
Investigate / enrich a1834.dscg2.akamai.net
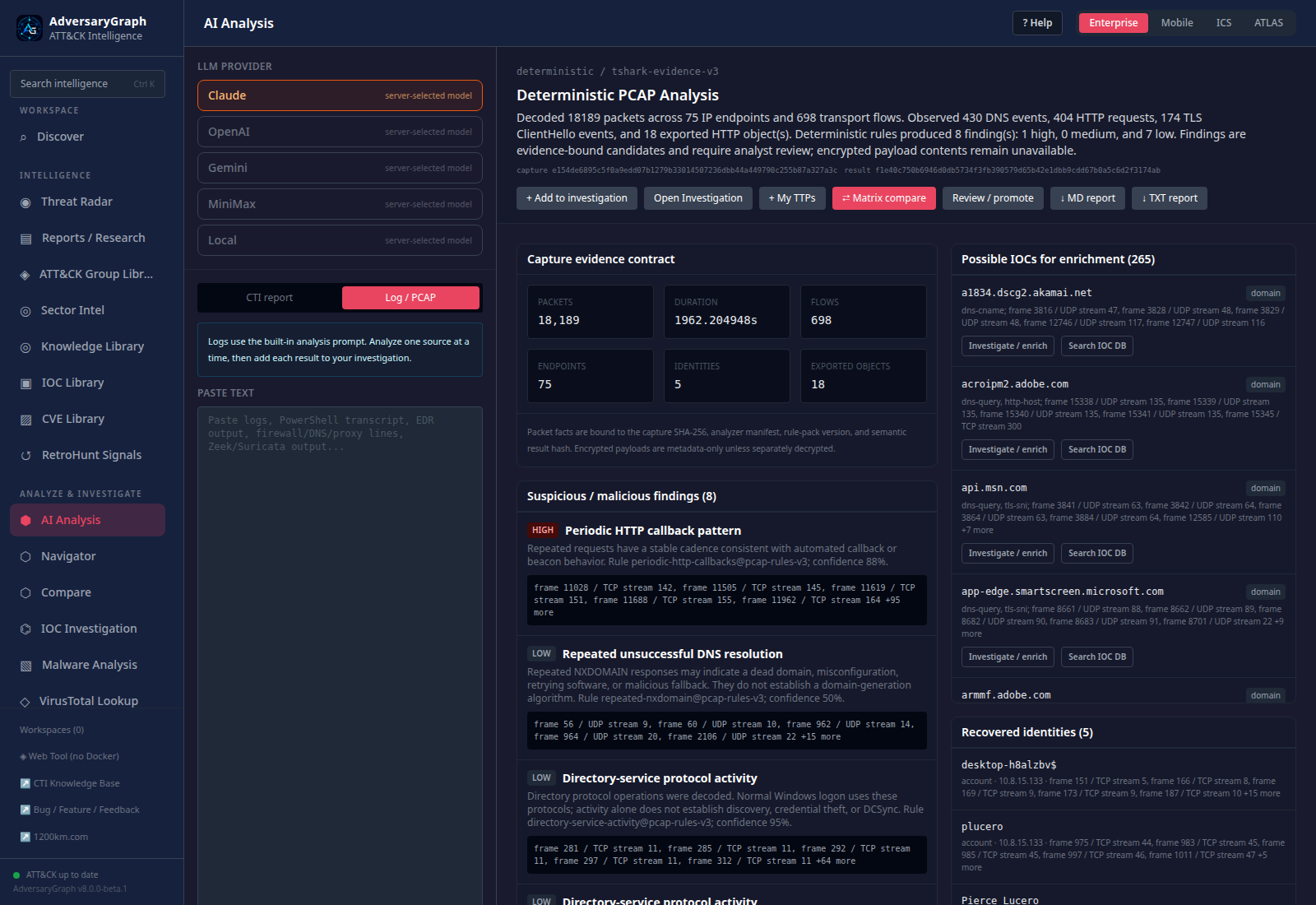click(1008, 346)
